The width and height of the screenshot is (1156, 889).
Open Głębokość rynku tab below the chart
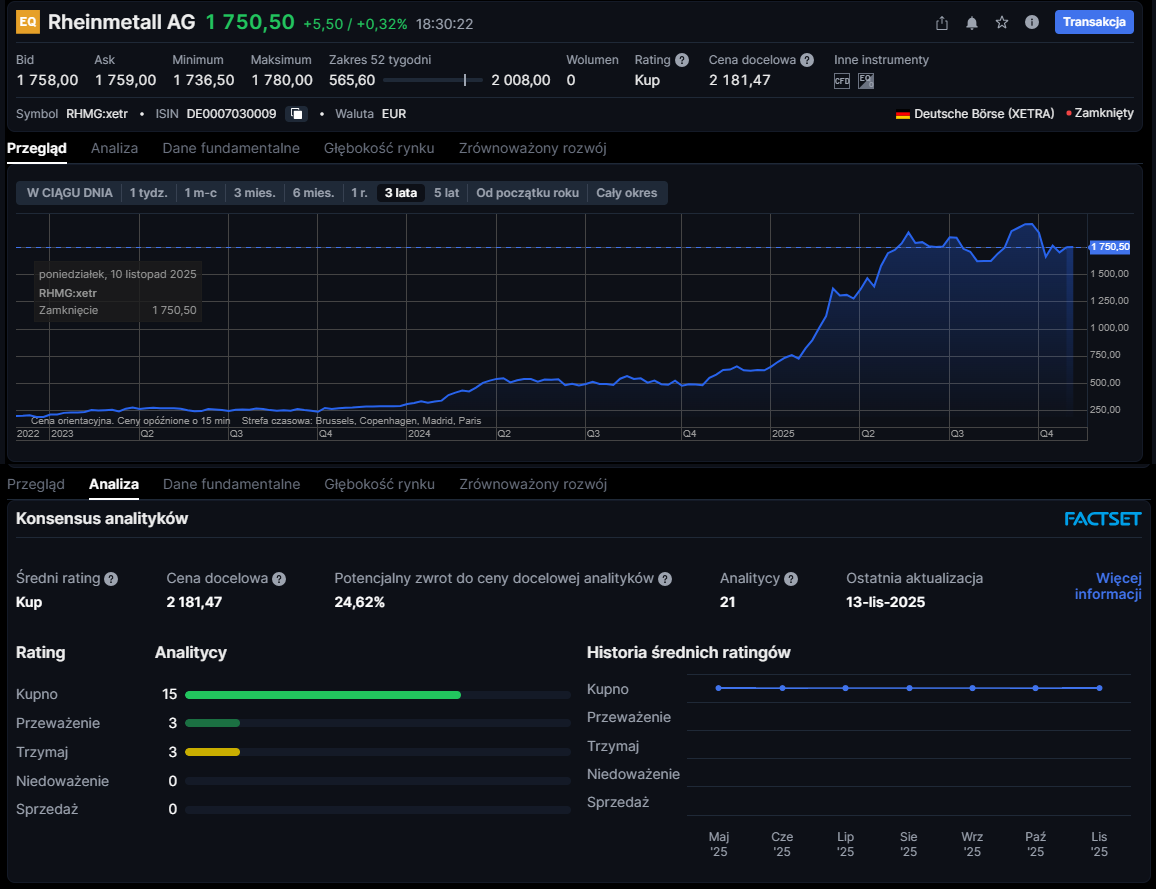(379, 484)
